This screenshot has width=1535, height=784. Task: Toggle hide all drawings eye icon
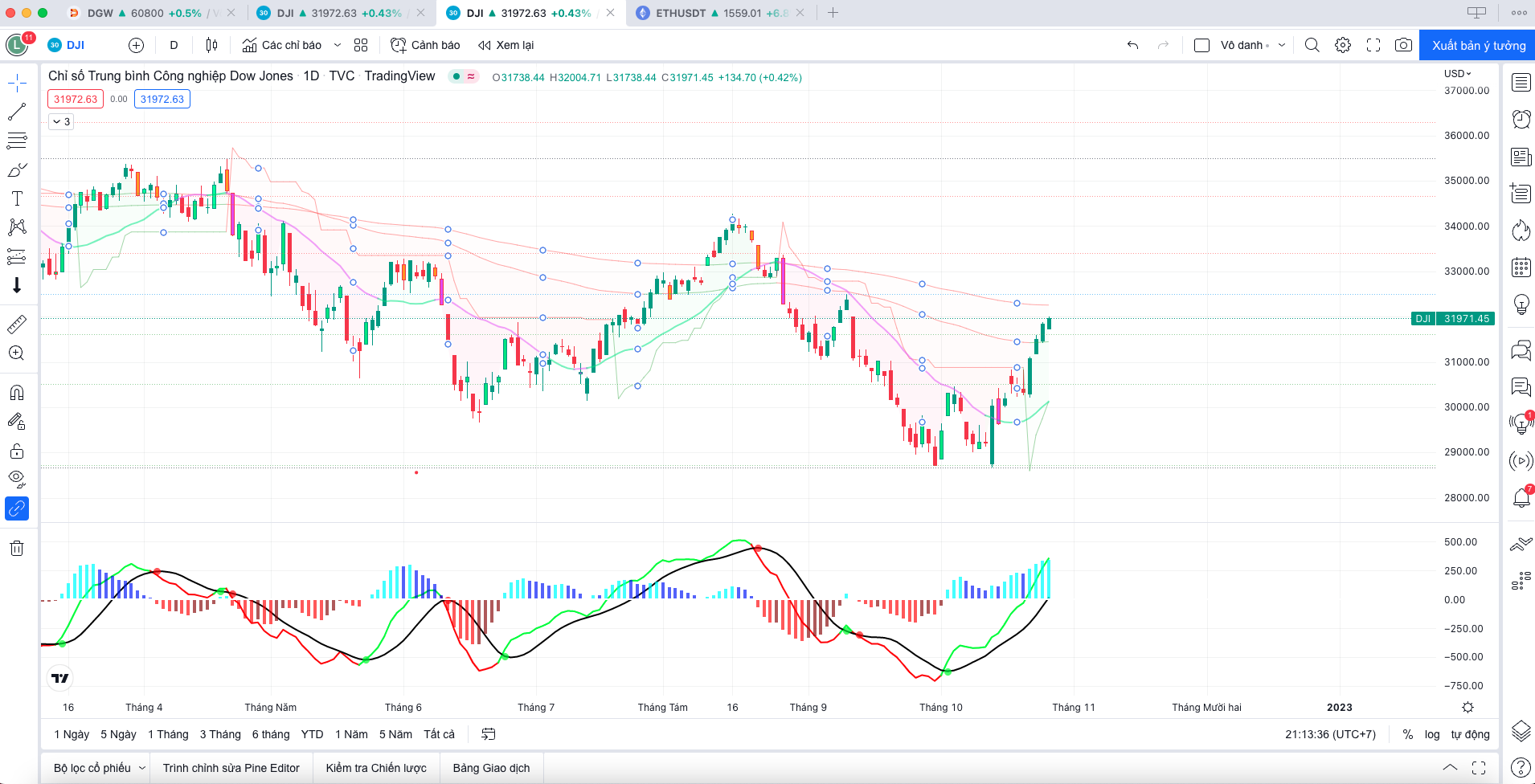17,480
